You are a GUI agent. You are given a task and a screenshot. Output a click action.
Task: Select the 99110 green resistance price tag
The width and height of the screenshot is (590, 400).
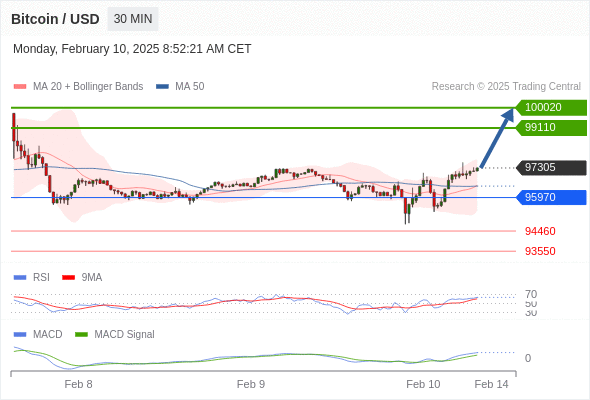551,128
